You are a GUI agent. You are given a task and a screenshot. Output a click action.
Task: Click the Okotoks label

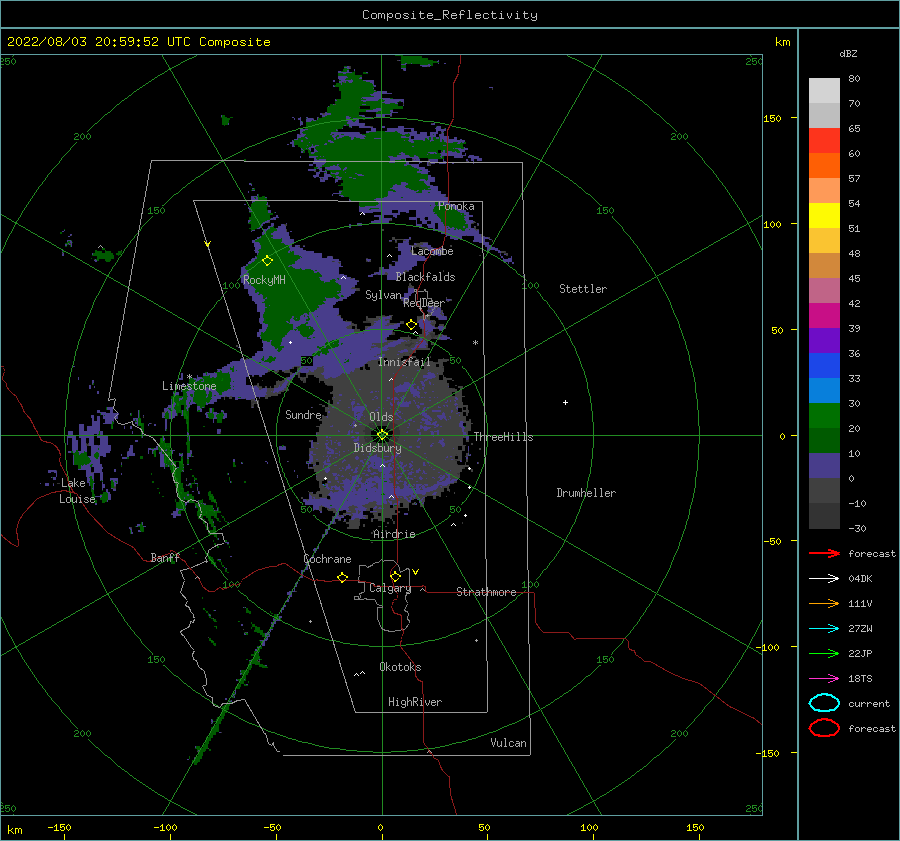(x=400, y=667)
